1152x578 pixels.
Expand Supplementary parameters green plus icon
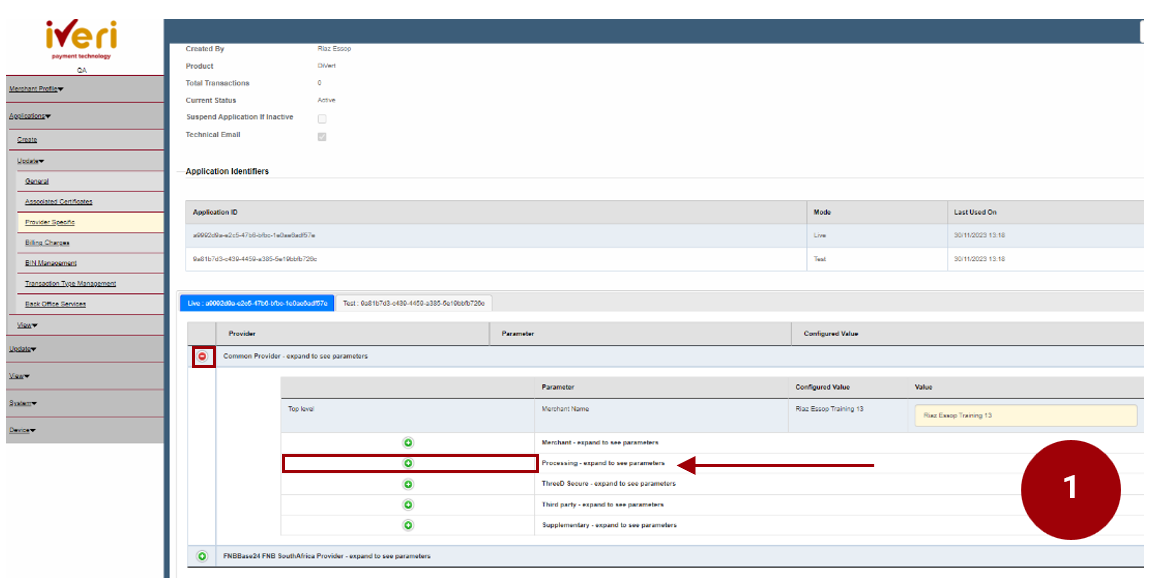(408, 525)
